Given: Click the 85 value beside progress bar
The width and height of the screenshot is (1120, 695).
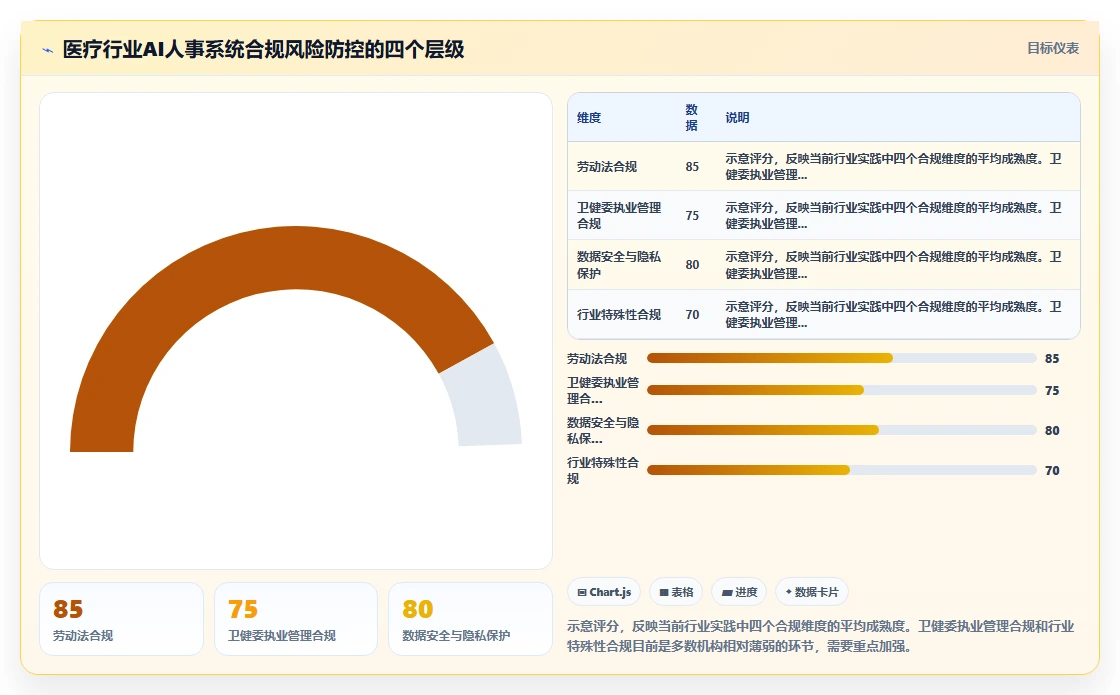Looking at the screenshot, I should pos(1052,359).
